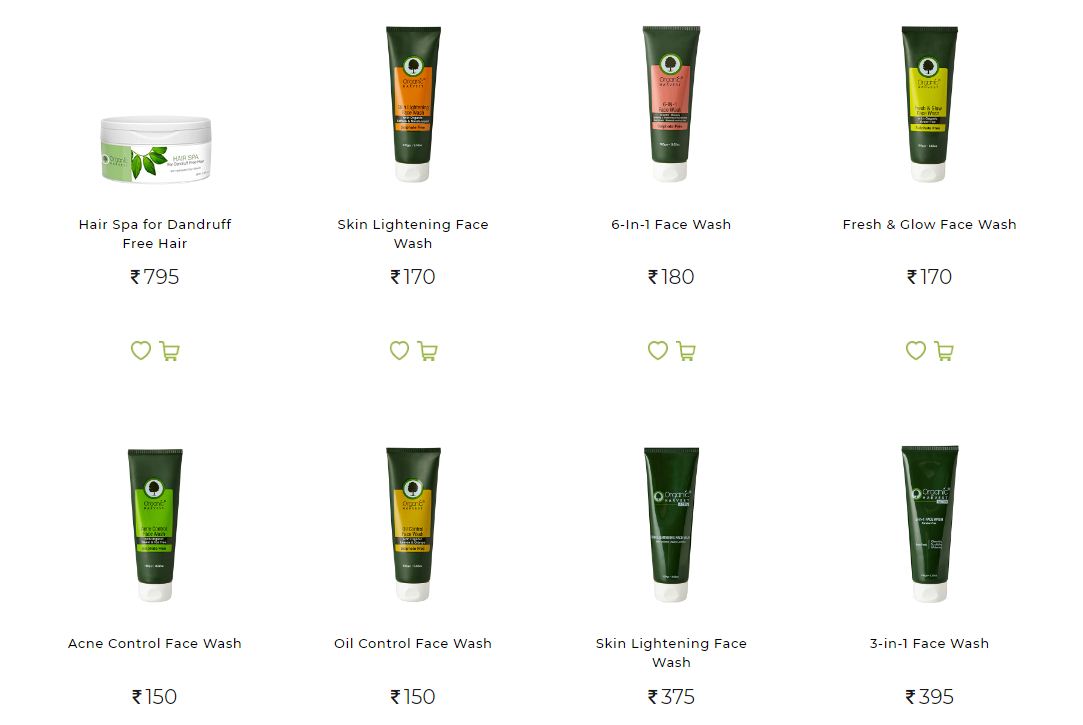1083x725 pixels.
Task: Add Fresh & Glow Face Wash to cart
Action: [944, 351]
